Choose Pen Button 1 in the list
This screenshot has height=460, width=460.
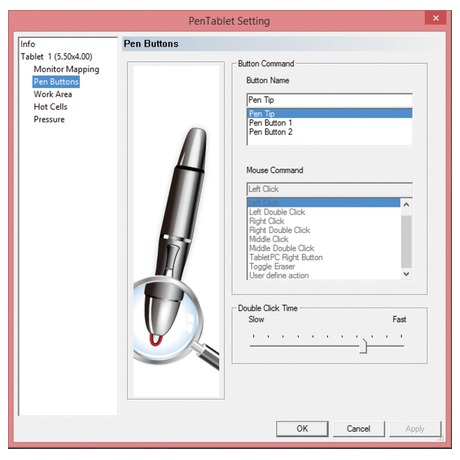point(329,123)
